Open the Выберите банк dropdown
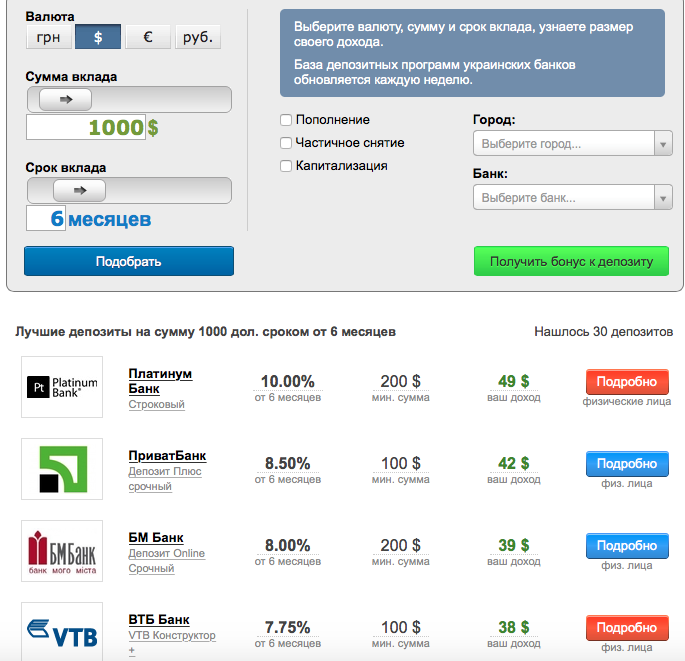Image resolution: width=685 pixels, height=661 pixels. (x=573, y=197)
